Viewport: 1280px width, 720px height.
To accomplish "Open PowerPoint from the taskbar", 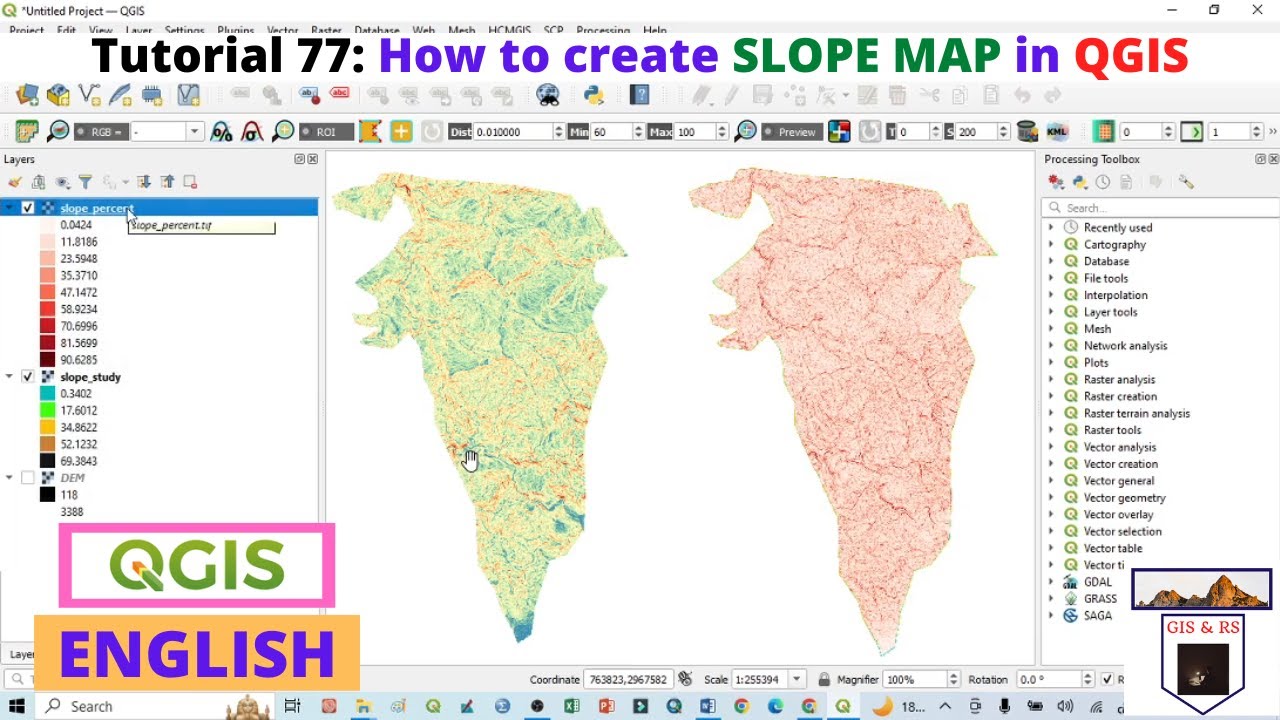I will 606,706.
